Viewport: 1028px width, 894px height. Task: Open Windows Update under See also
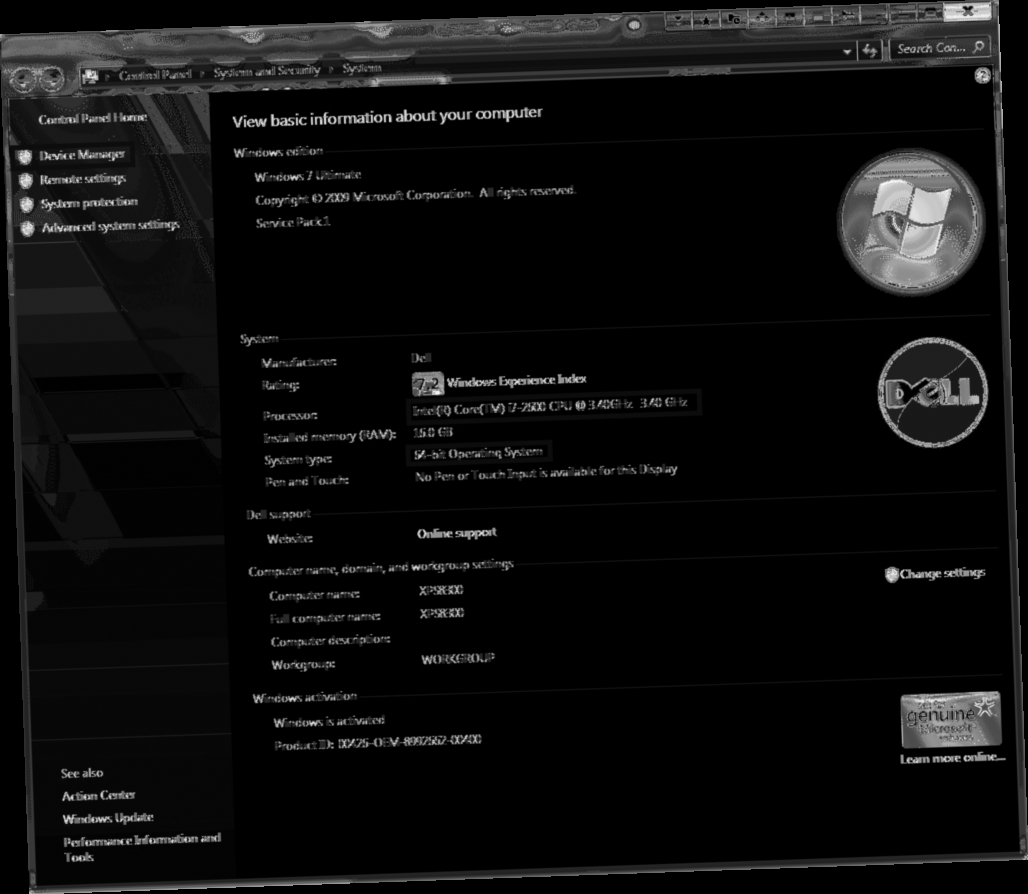tap(108, 819)
